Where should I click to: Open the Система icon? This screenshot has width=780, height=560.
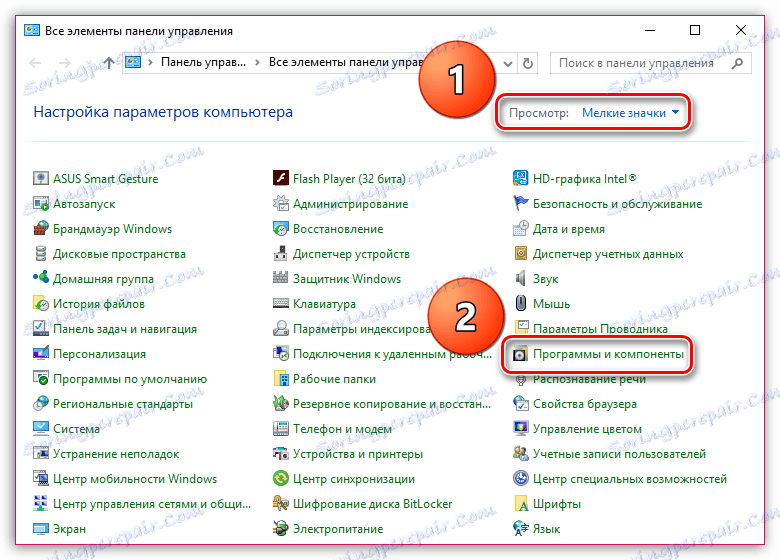click(x=41, y=429)
